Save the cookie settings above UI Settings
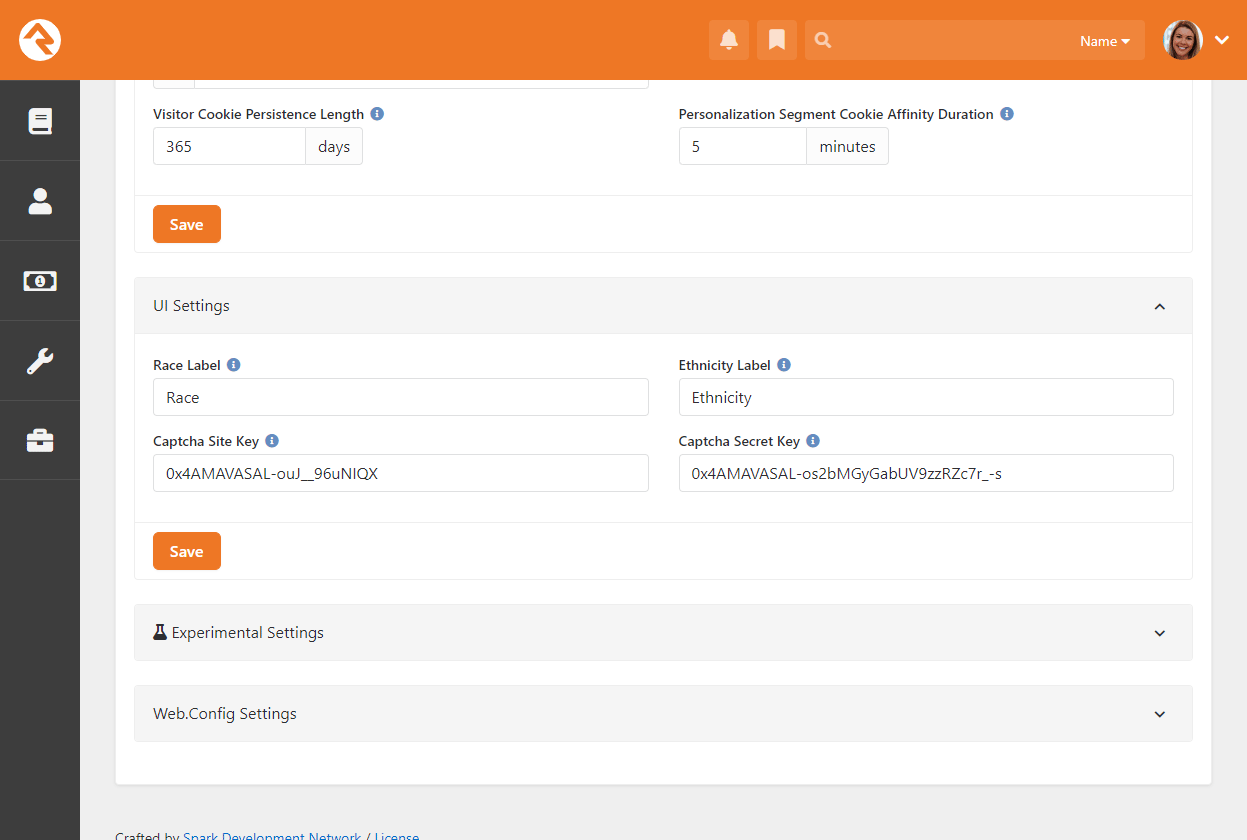1247x840 pixels. (187, 224)
